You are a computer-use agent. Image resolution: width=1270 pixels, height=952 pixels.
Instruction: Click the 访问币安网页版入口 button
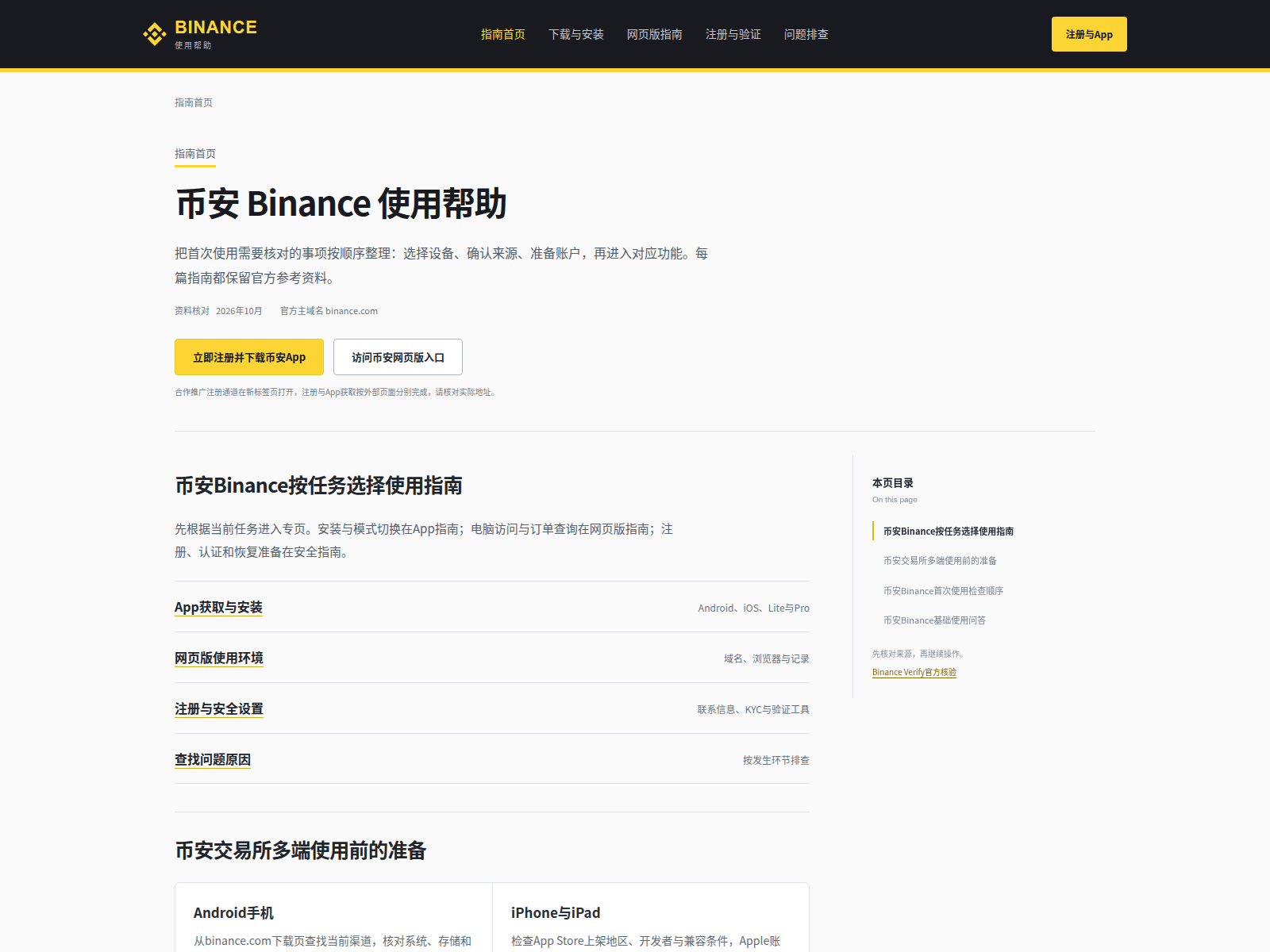398,357
